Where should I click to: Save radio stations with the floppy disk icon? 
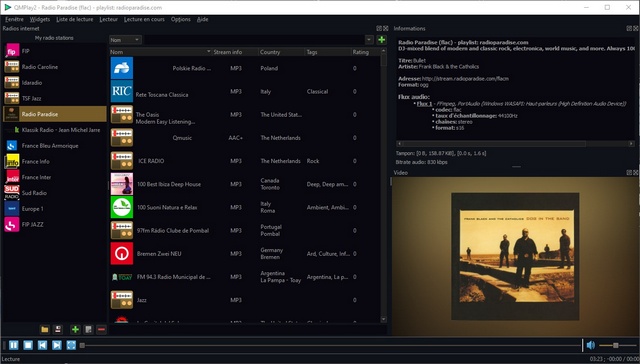(x=58, y=329)
